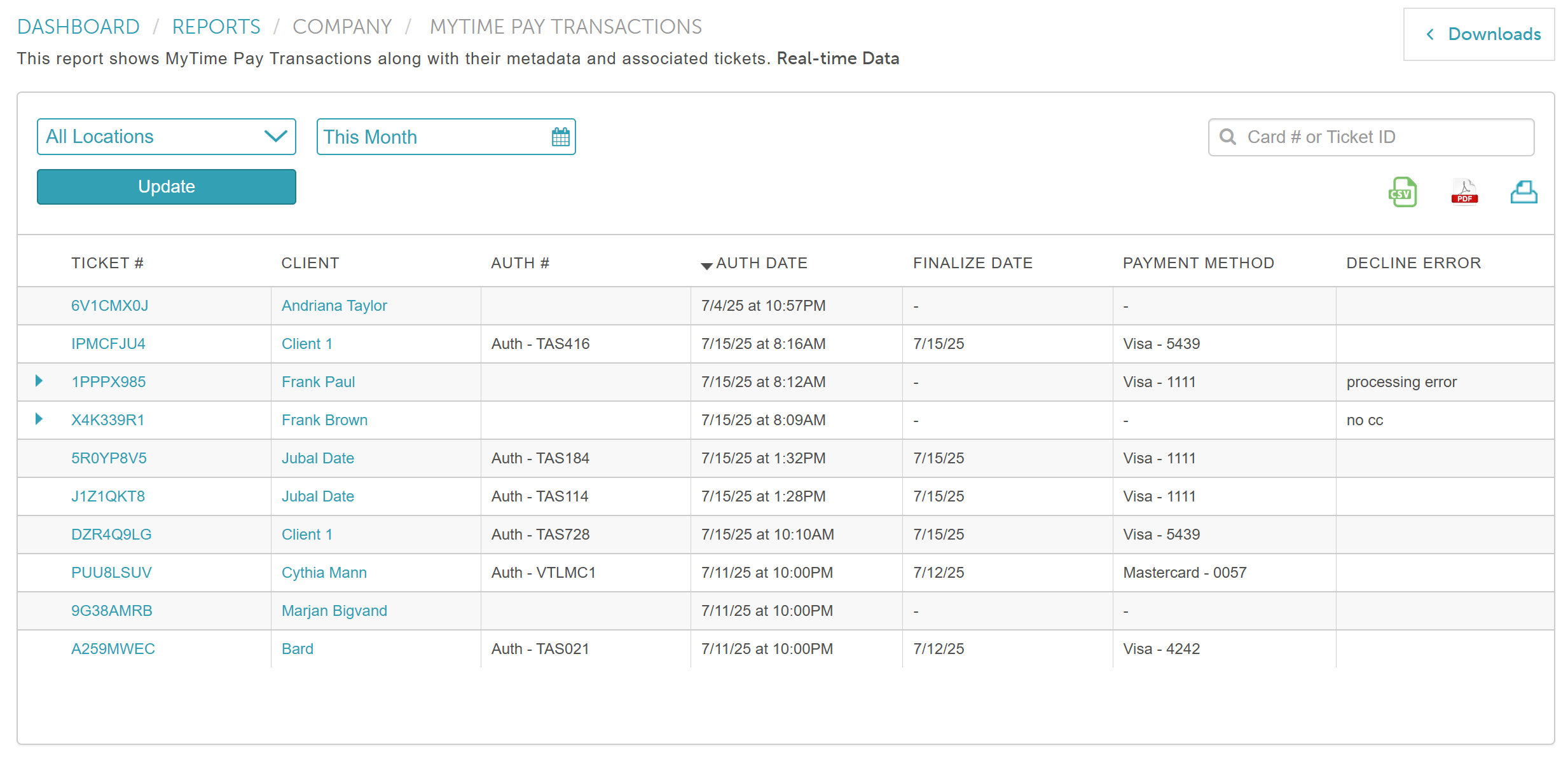Open the This Month date range picker
Screen dimensions: 1568x757
[x=432, y=137]
